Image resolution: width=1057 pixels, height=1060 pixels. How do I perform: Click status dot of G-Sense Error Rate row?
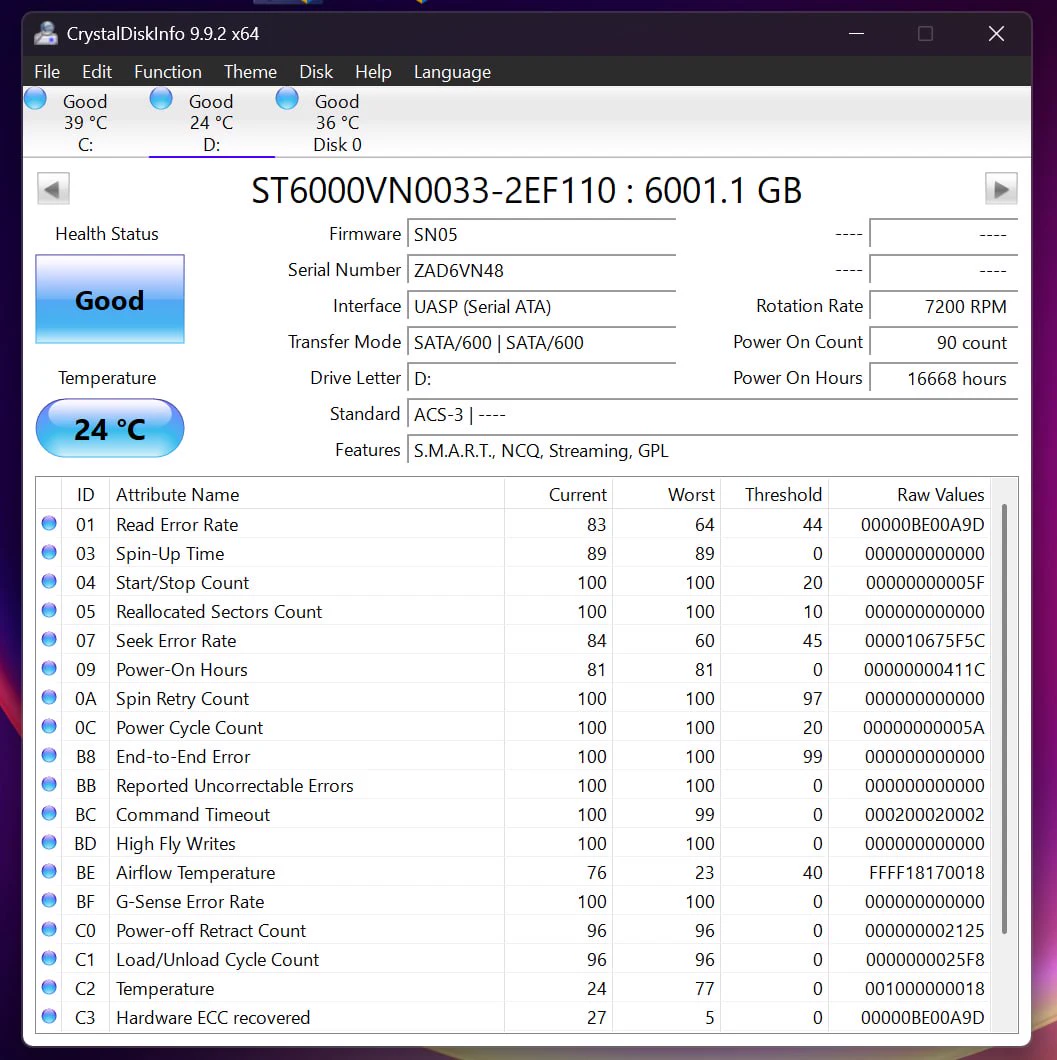pyautogui.click(x=49, y=900)
